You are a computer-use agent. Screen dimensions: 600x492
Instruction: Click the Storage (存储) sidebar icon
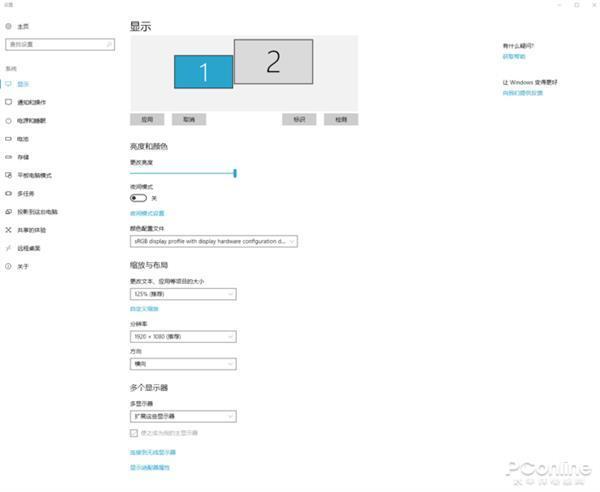tap(9, 157)
